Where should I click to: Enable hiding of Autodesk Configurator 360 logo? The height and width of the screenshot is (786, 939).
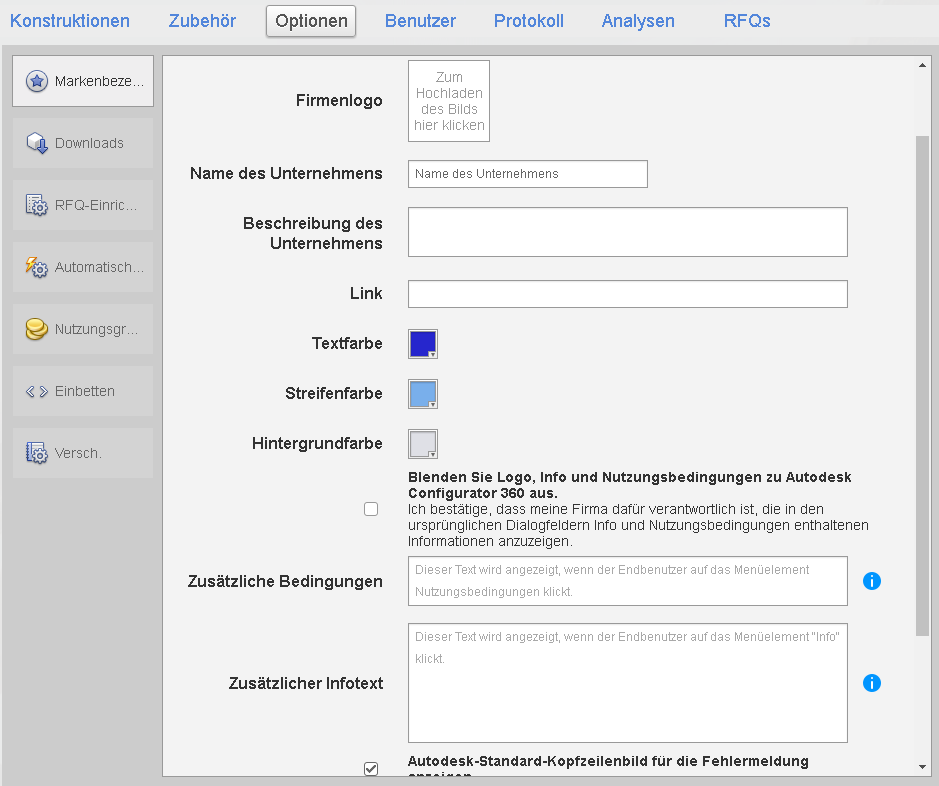pyautogui.click(x=371, y=509)
